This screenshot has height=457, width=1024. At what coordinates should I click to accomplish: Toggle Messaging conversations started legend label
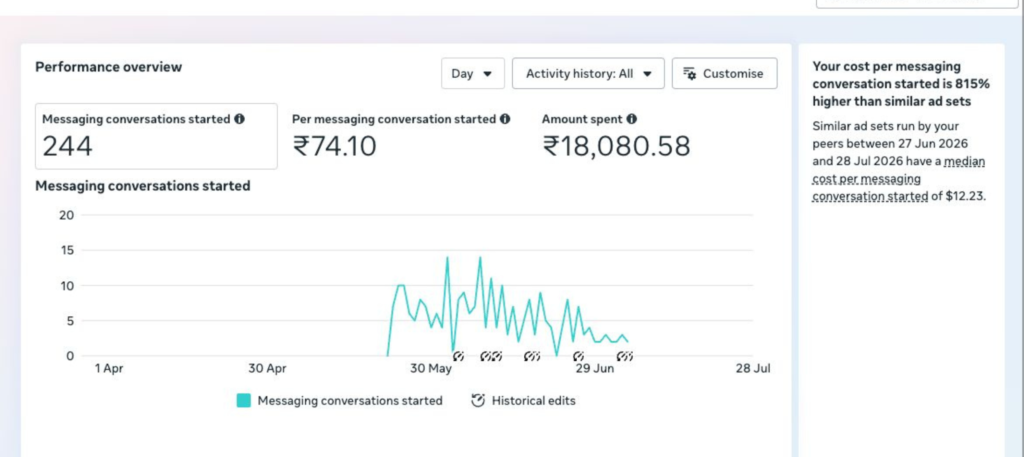point(350,400)
